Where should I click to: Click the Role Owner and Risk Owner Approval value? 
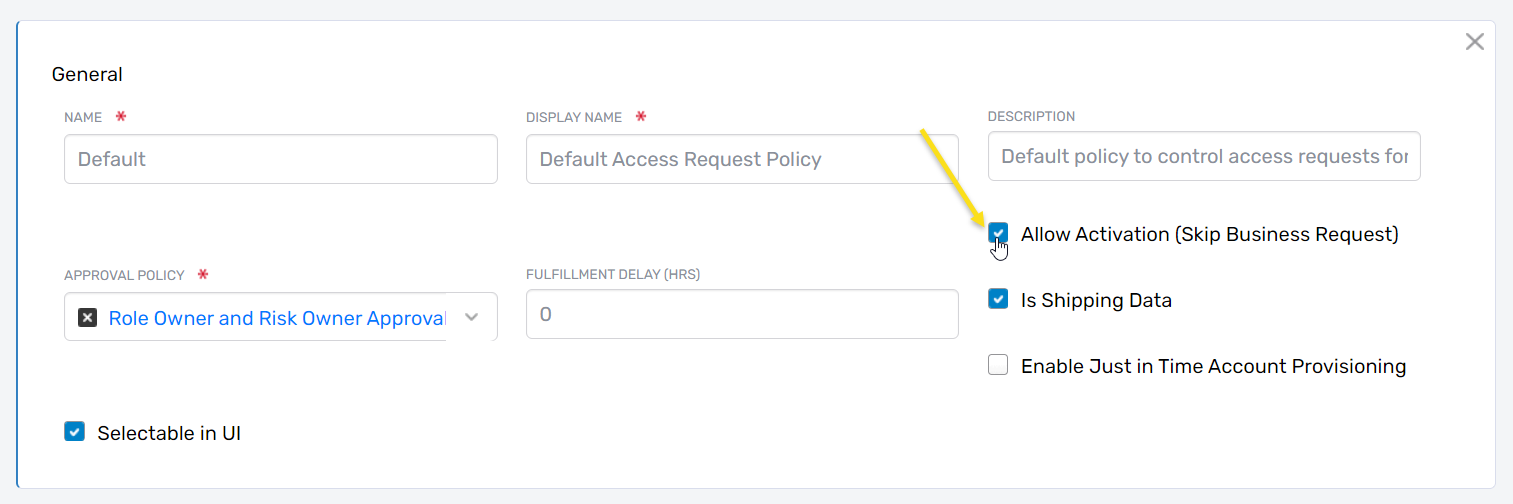276,318
